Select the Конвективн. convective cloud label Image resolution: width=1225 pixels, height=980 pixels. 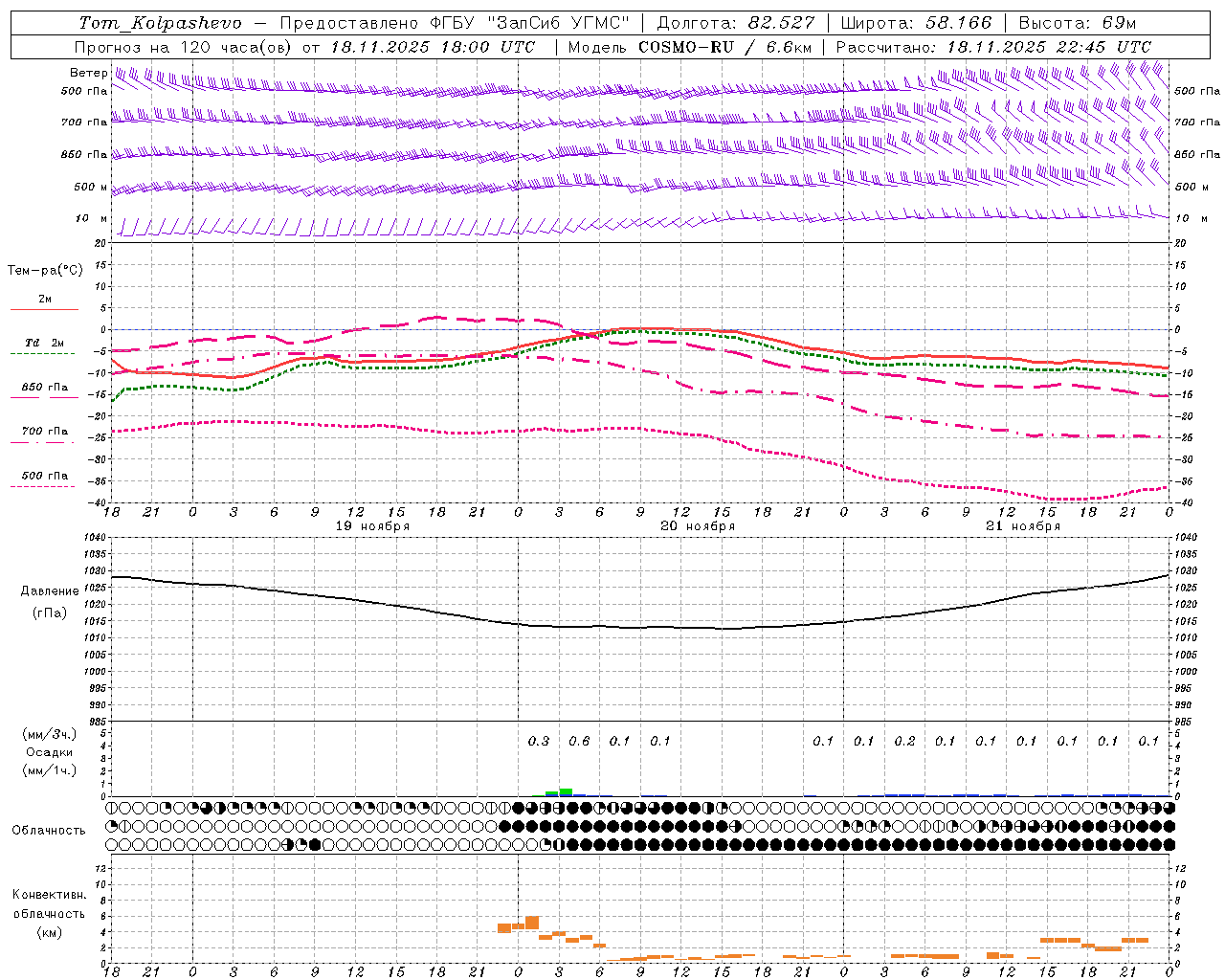pyautogui.click(x=50, y=895)
